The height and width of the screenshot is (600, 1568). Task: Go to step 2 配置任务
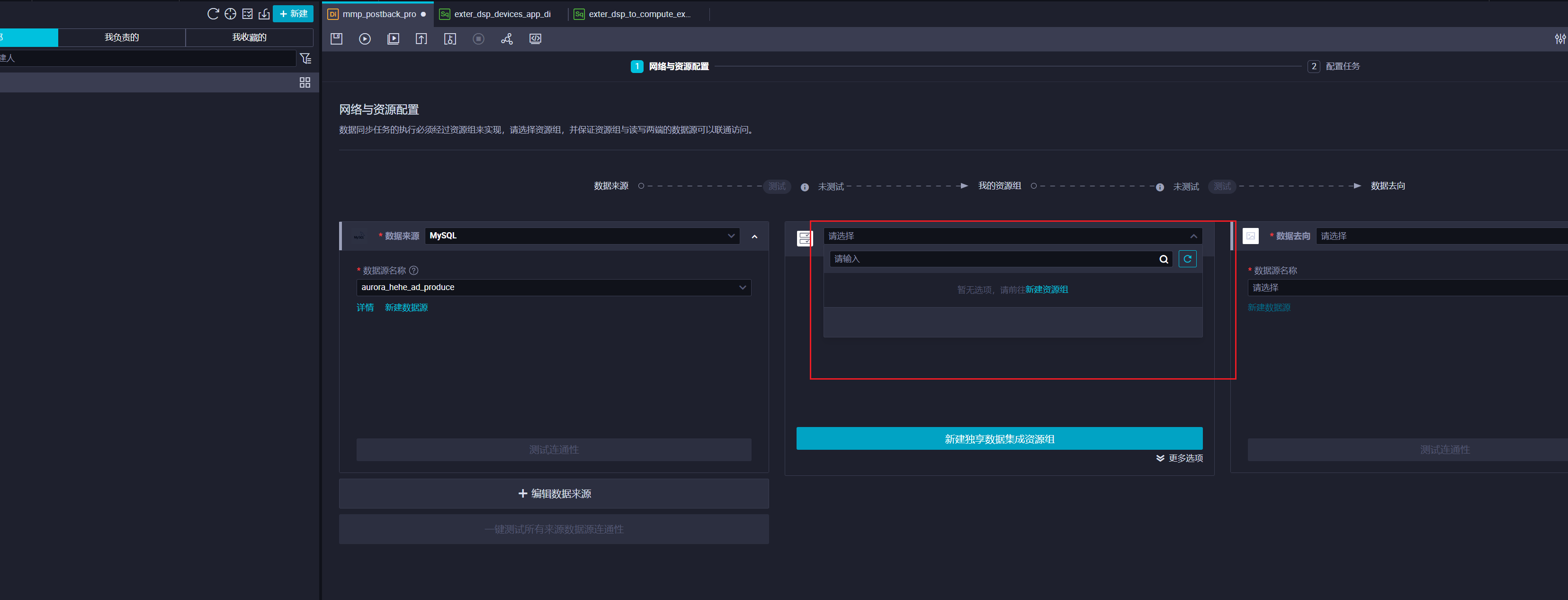[x=1333, y=66]
